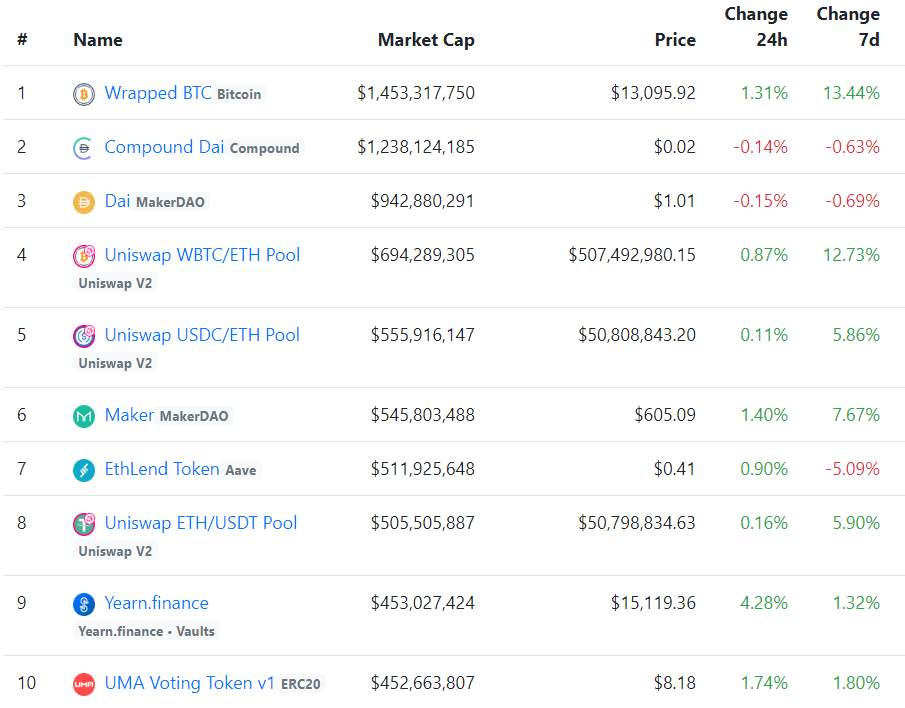The height and width of the screenshot is (708, 905).
Task: Sort by Change 7d column
Action: pos(848,27)
